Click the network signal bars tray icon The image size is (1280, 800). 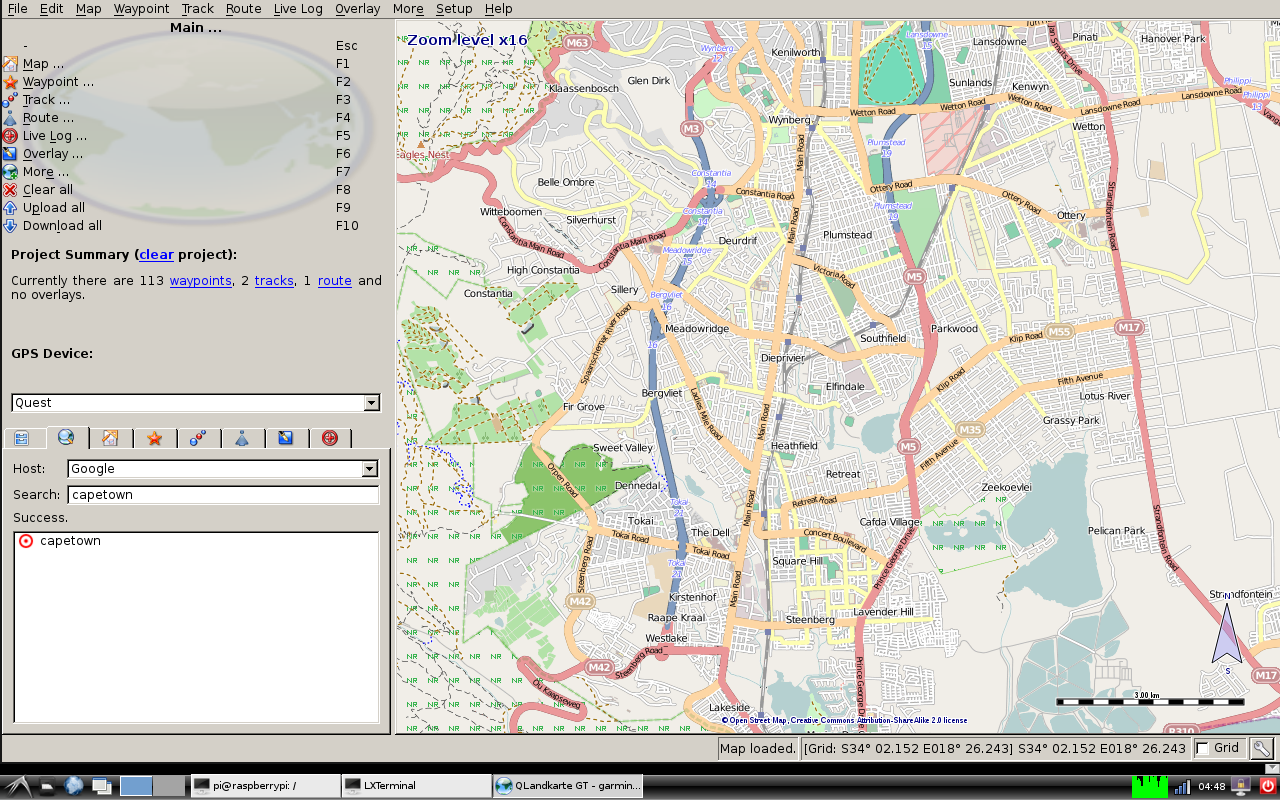point(1182,786)
